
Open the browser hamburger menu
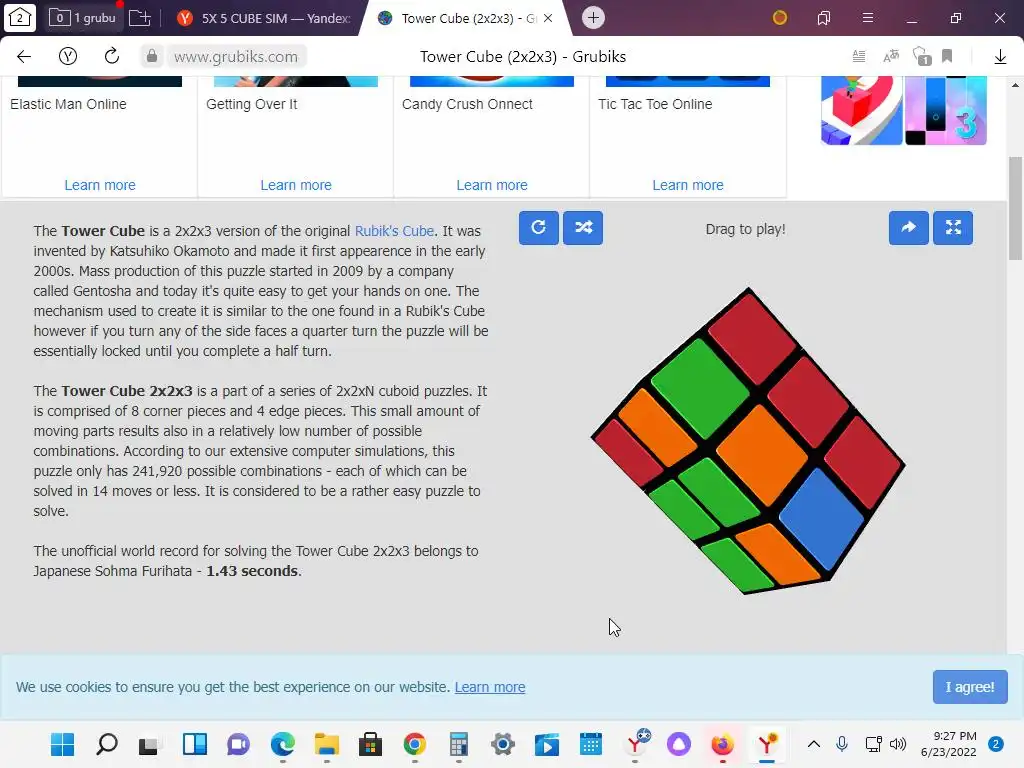point(868,18)
